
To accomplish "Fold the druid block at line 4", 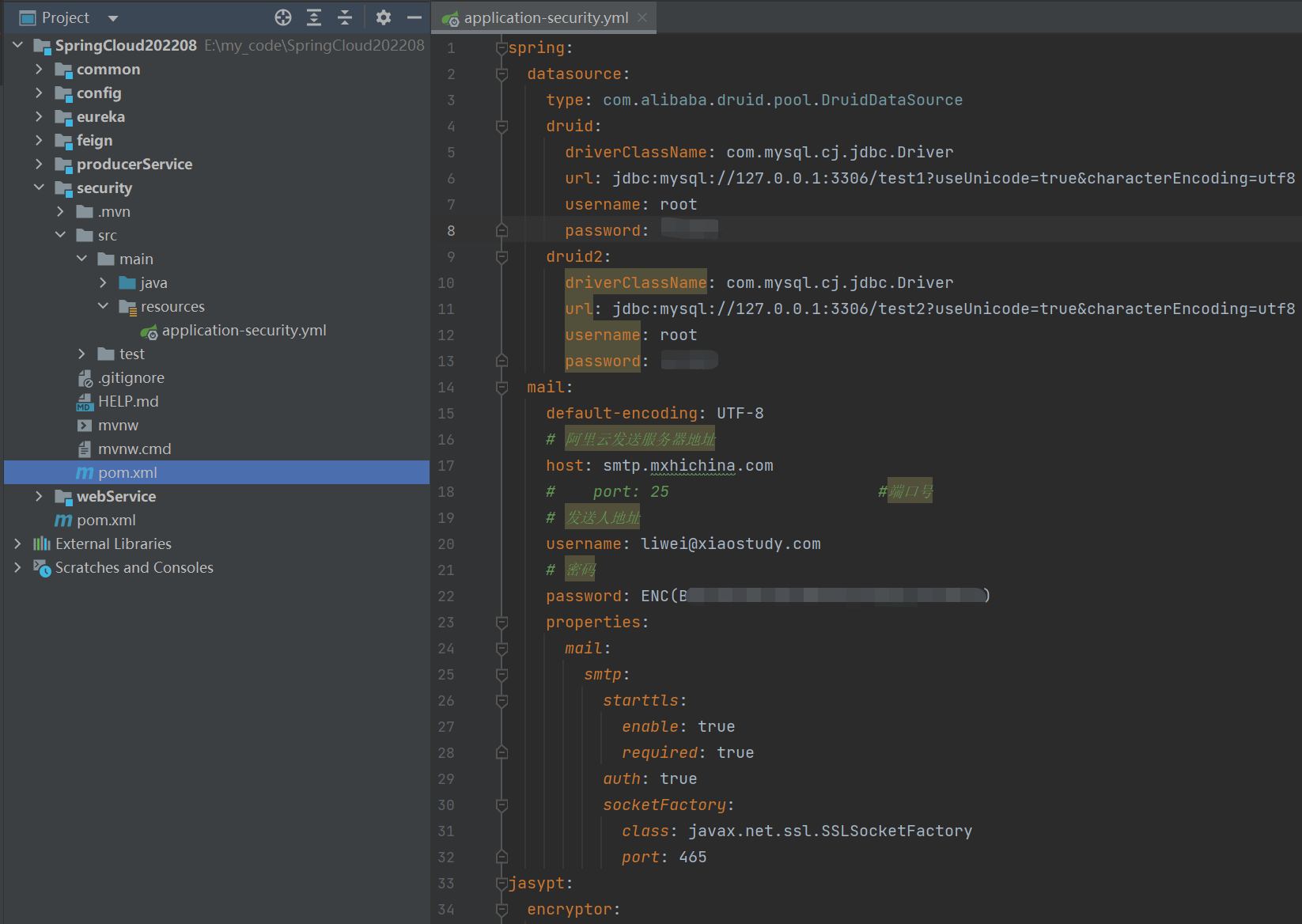I will [x=501, y=126].
